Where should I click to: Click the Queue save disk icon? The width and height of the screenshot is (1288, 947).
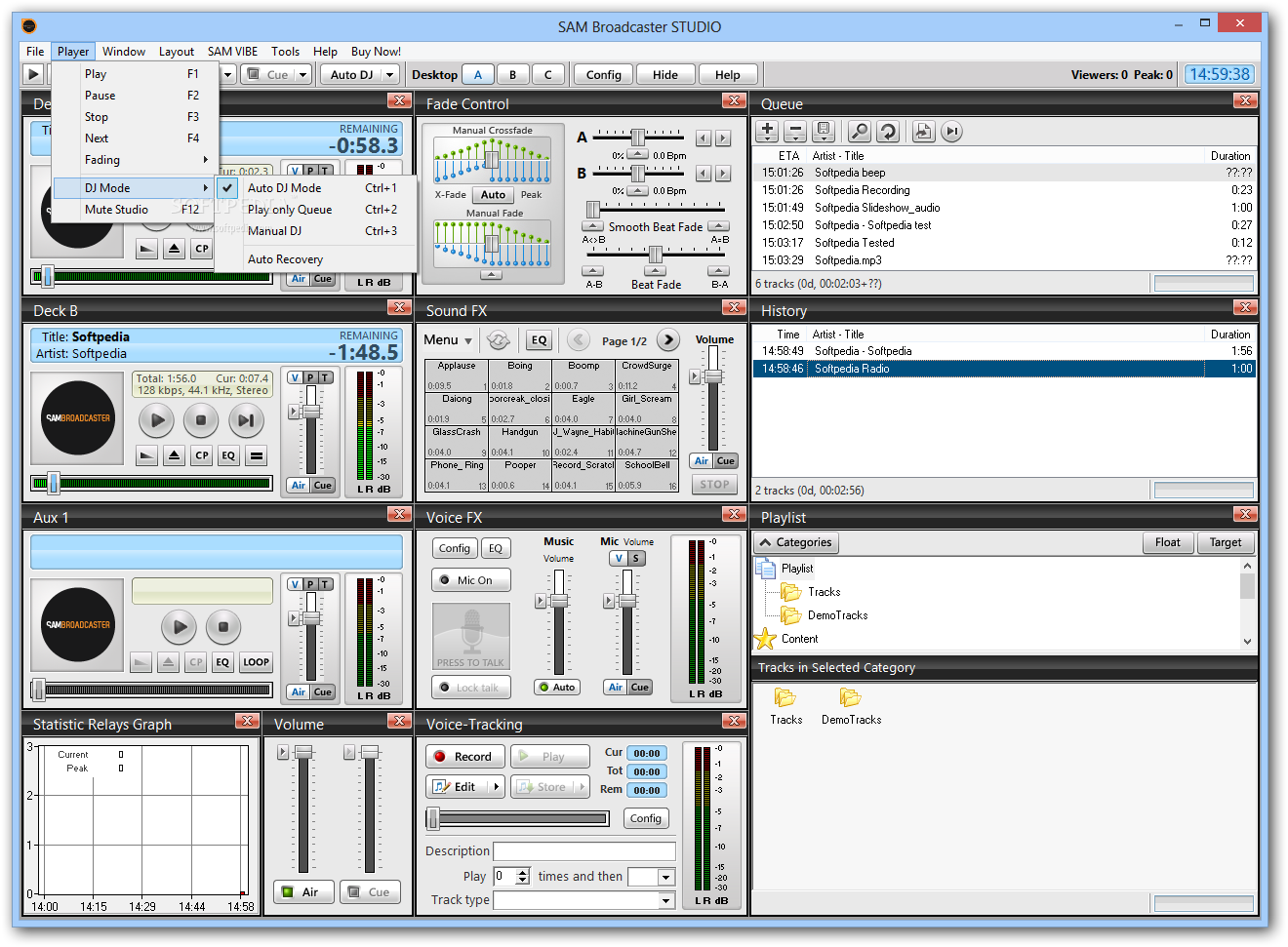(x=824, y=131)
